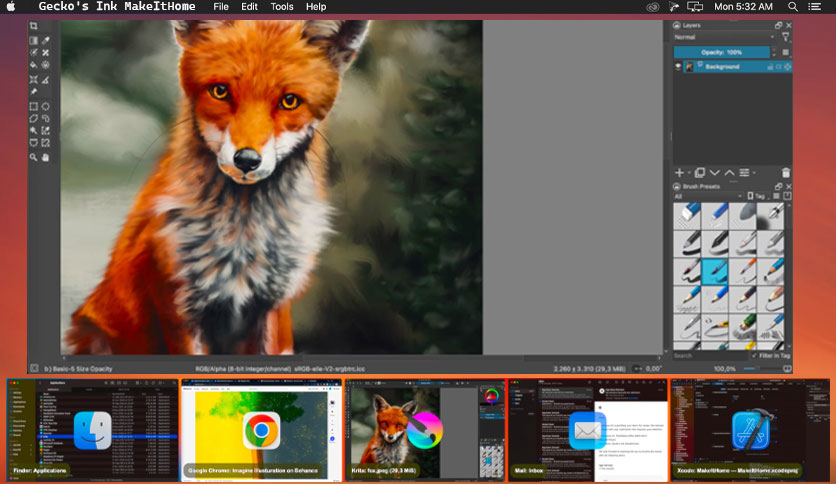Select the Rectangular Selection tool
The width and height of the screenshot is (836, 484).
34,106
